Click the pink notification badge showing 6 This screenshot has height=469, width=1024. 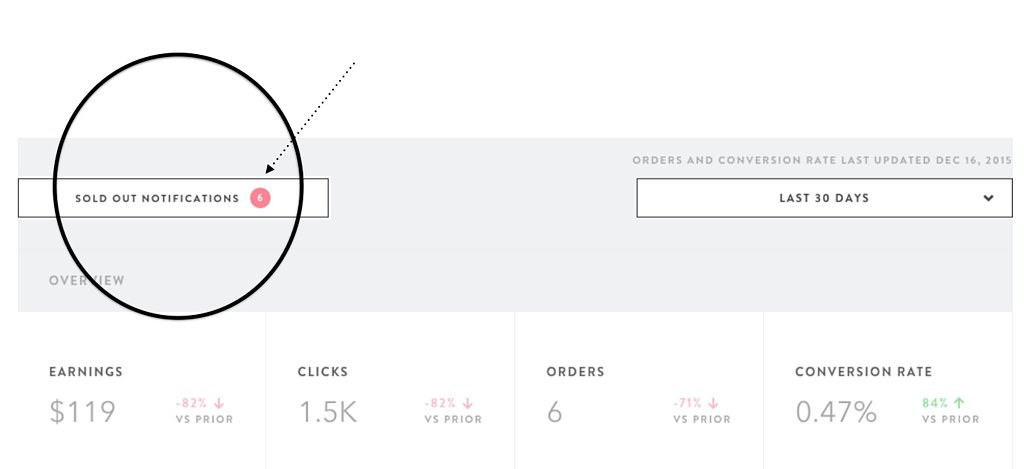click(x=260, y=198)
